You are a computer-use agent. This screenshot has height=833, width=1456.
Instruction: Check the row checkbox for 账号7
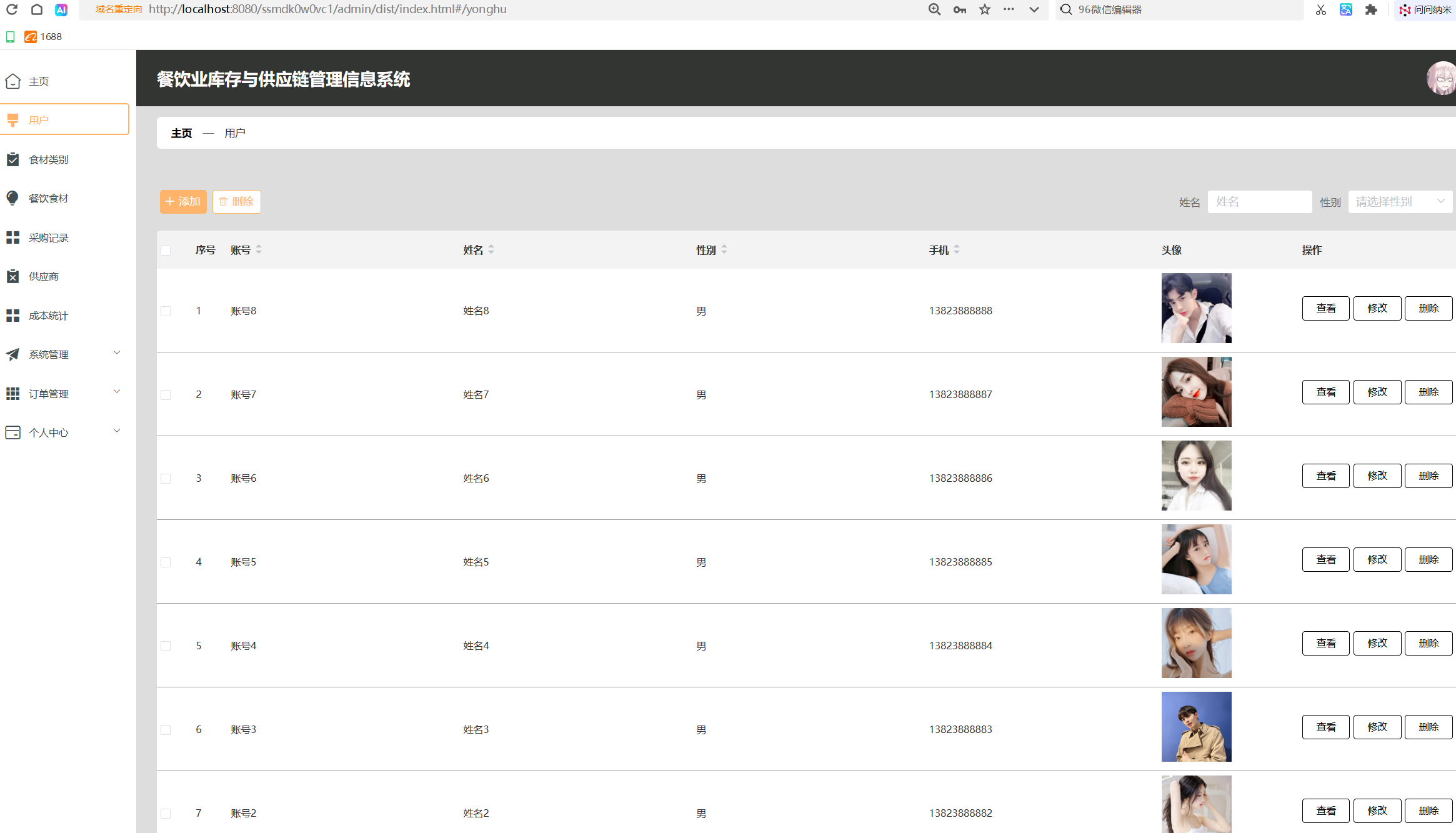(166, 395)
